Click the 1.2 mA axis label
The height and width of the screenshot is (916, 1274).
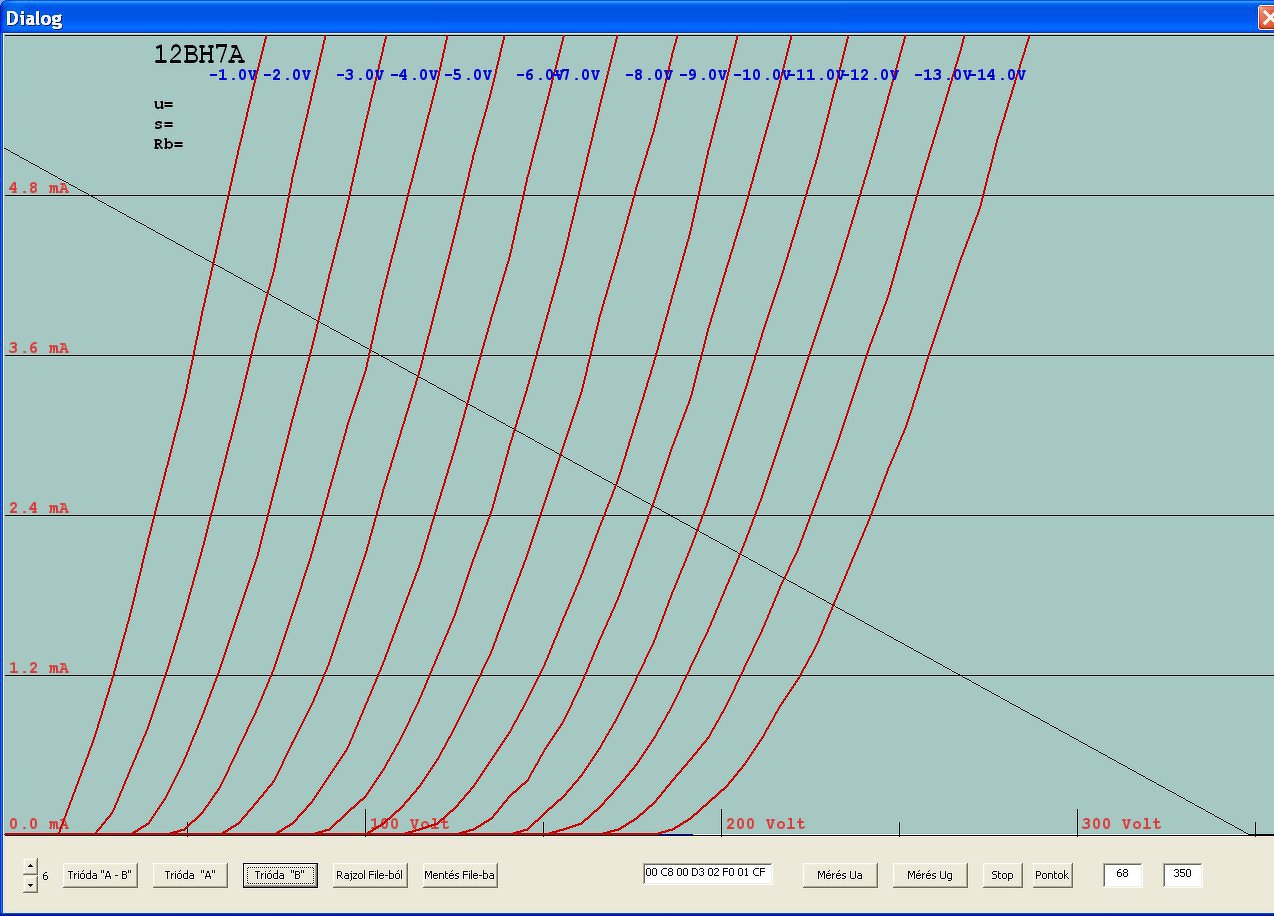39,668
